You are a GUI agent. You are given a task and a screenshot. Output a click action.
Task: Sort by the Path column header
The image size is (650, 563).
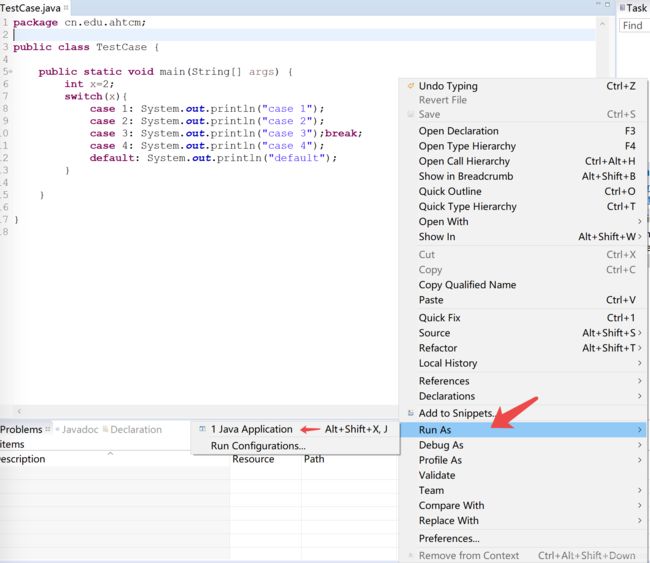point(349,459)
